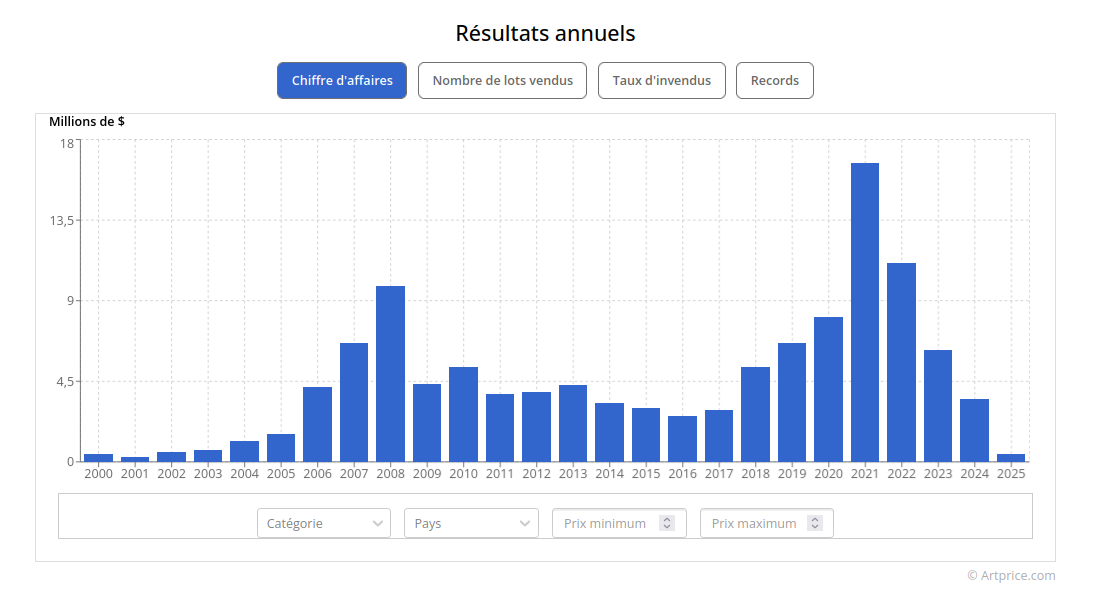Click the Prix minimum input field

[x=619, y=523]
